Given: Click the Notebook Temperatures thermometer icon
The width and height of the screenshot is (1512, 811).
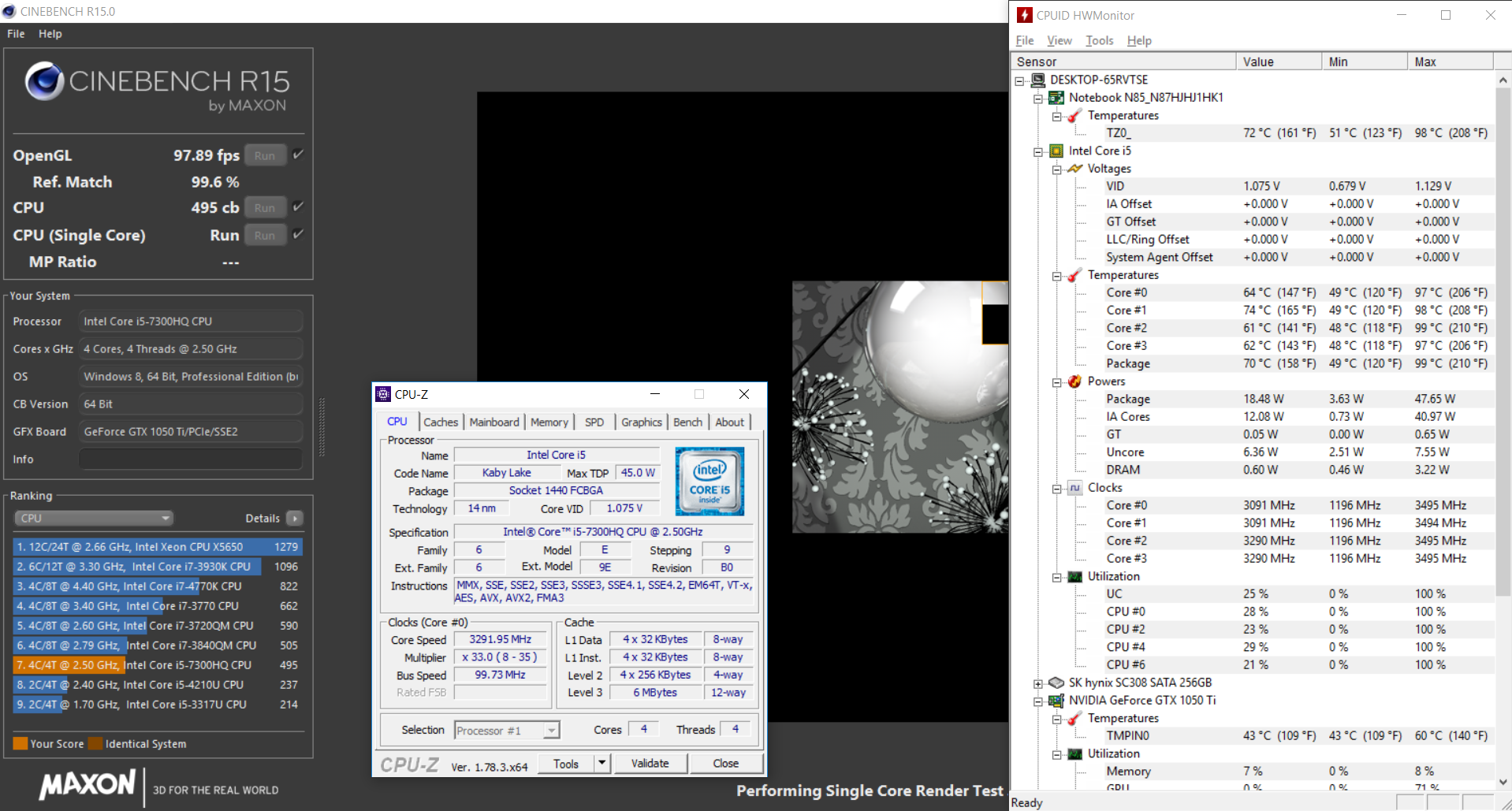Looking at the screenshot, I should pyautogui.click(x=1074, y=116).
